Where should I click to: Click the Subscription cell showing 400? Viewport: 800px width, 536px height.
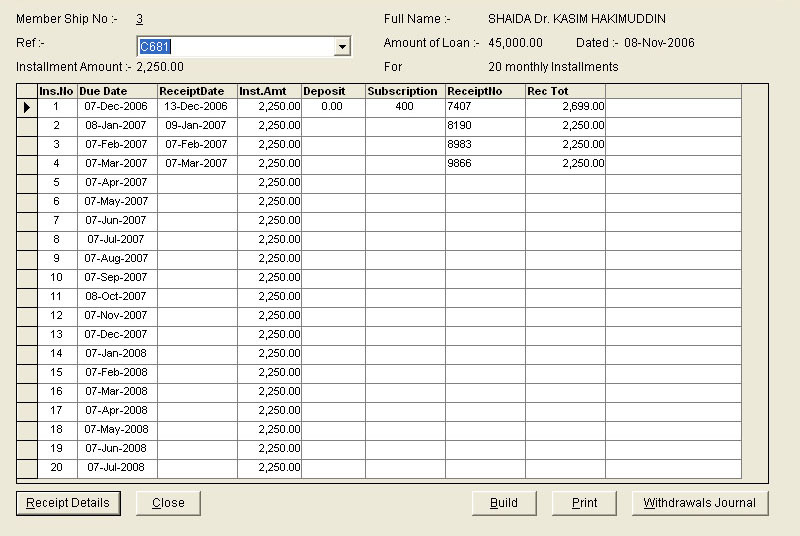405,106
